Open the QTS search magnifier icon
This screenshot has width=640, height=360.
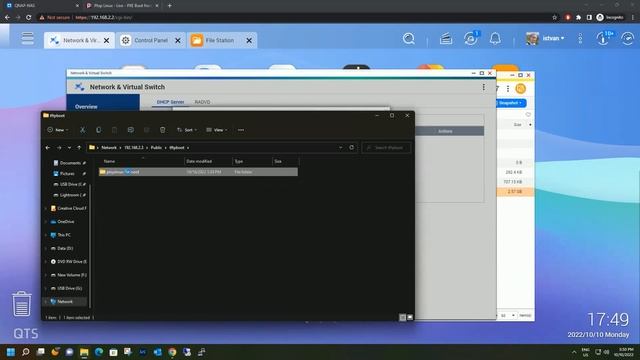pos(409,39)
